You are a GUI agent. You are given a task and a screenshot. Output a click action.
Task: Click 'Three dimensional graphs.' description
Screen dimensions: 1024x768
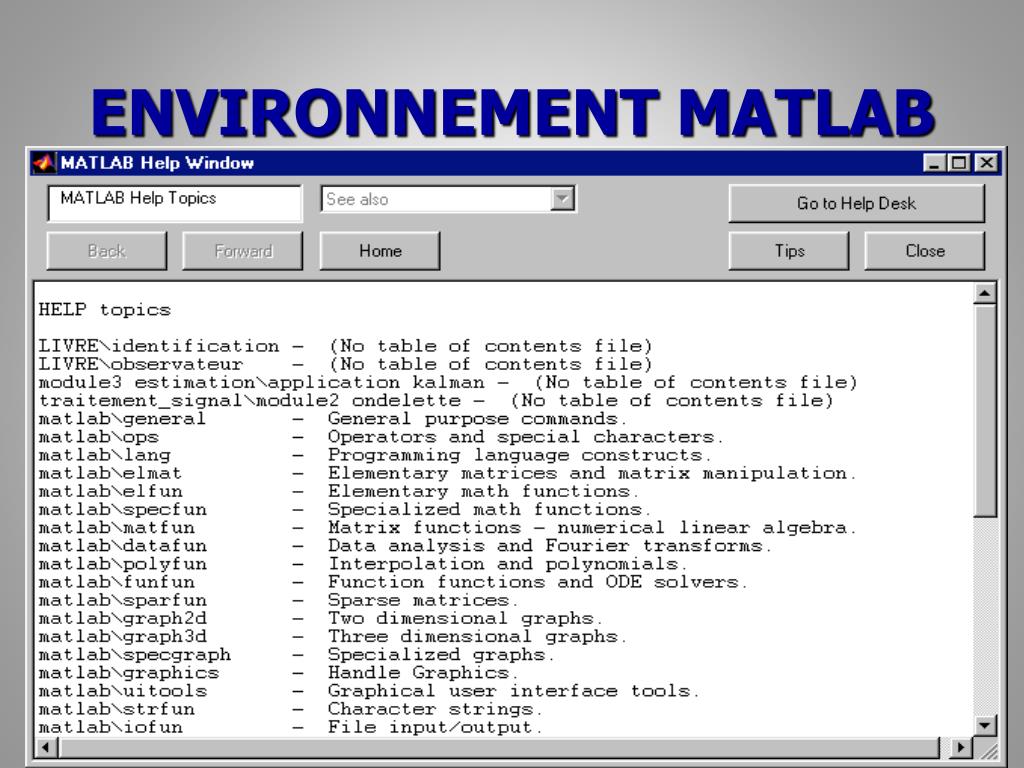pyautogui.click(x=477, y=637)
